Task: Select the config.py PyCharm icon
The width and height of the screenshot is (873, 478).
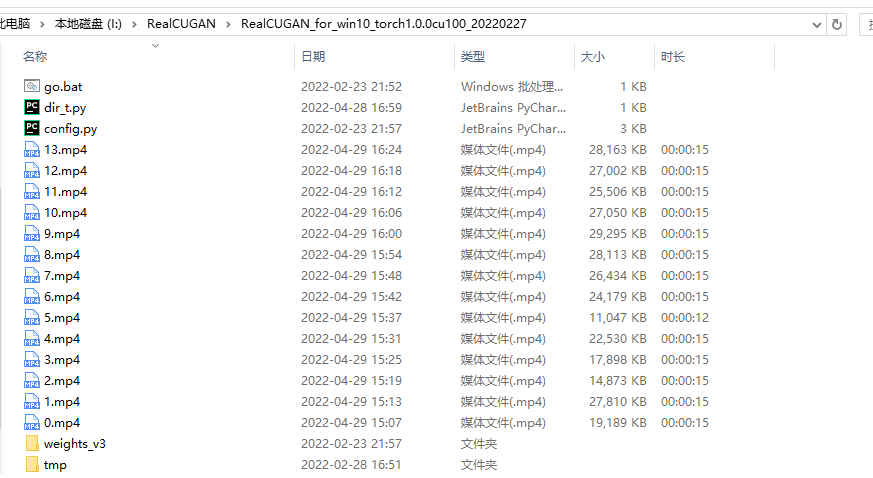Action: click(x=32, y=128)
